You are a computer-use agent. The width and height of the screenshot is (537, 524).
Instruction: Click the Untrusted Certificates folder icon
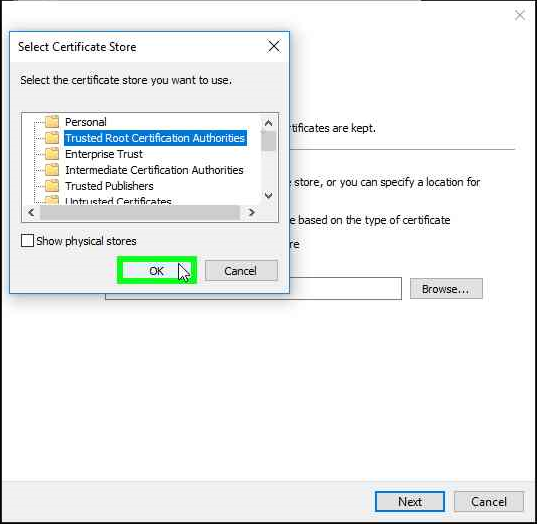[52, 200]
